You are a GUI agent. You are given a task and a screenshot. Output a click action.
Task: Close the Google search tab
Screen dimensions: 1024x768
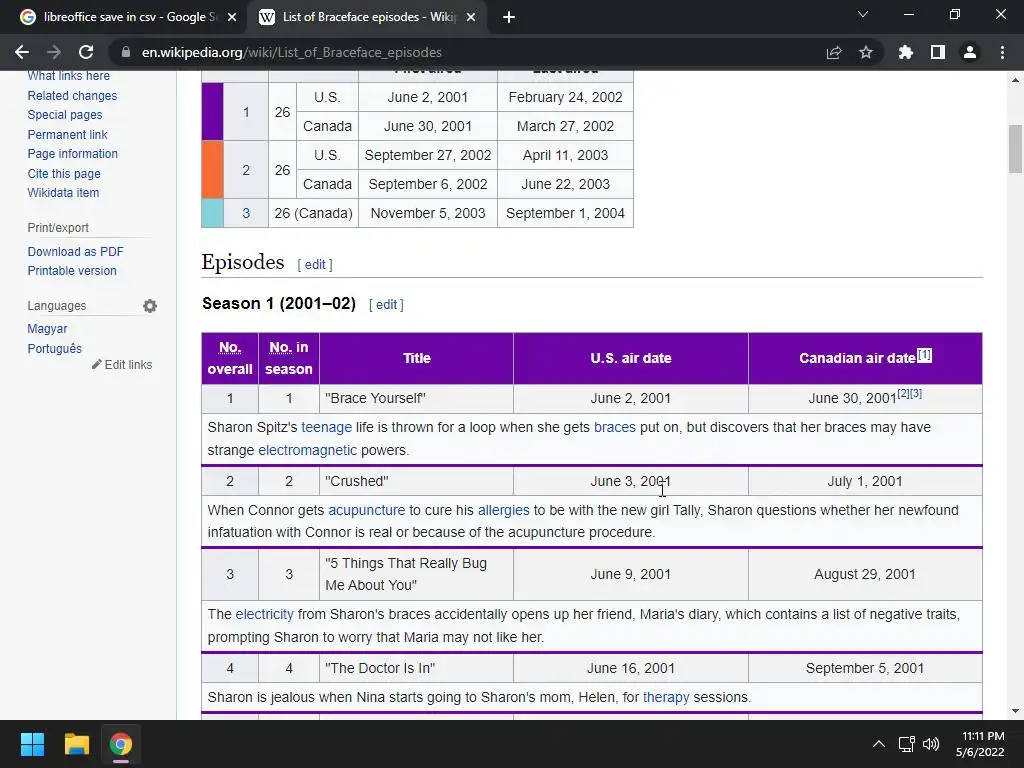coord(232,17)
